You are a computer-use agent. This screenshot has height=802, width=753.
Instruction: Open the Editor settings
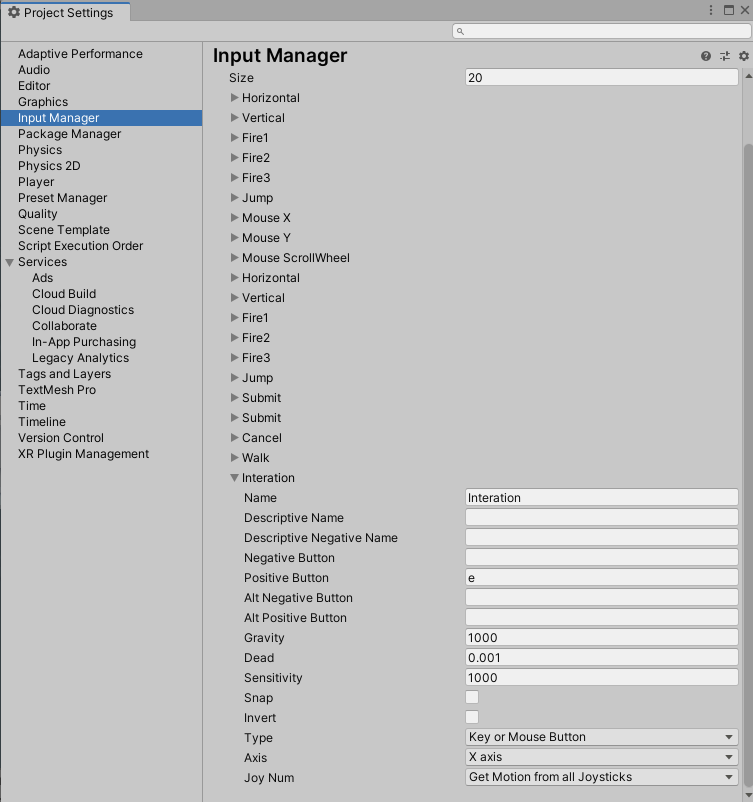[x=34, y=85]
